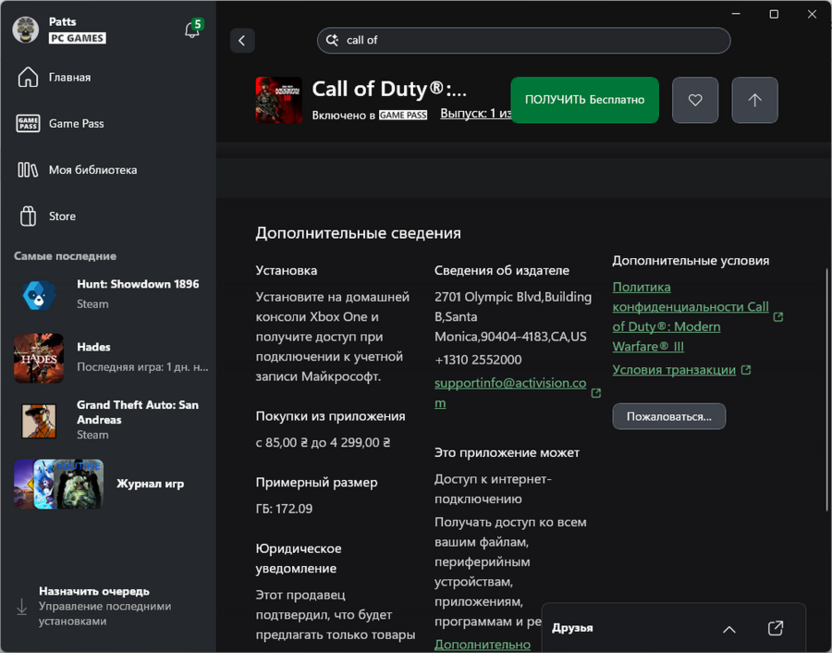The image size is (832, 653).
Task: Go to Главная home page
Action: coord(70,77)
